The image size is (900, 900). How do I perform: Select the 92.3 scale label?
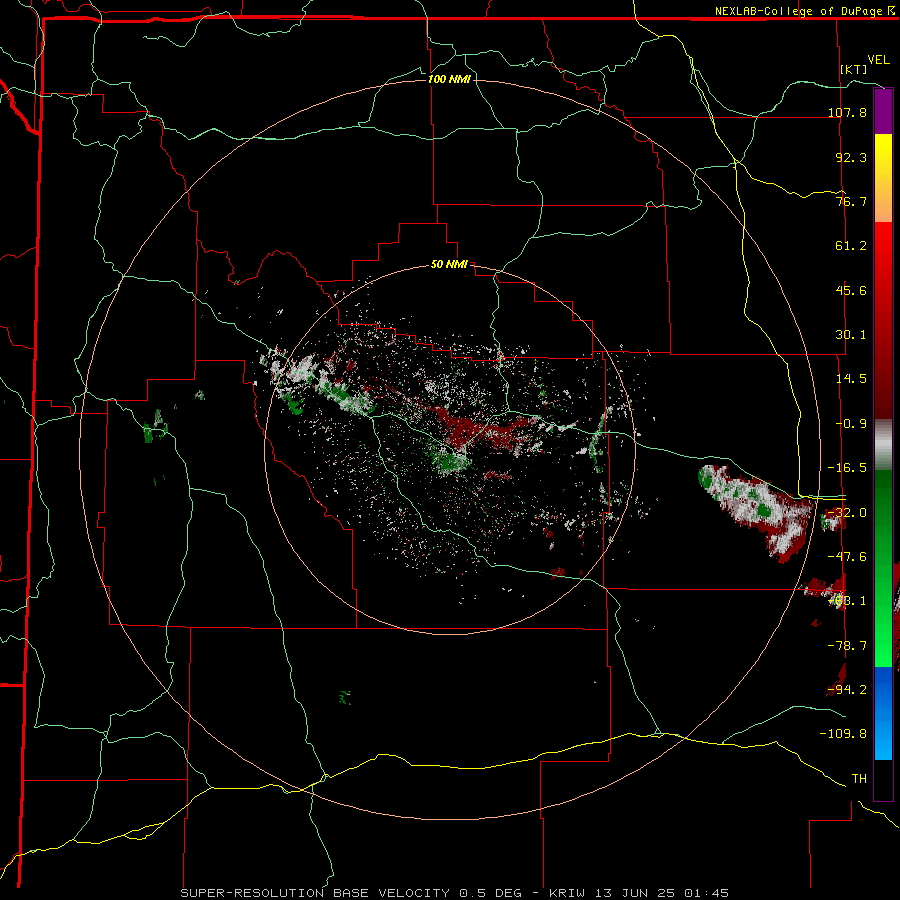(851, 157)
